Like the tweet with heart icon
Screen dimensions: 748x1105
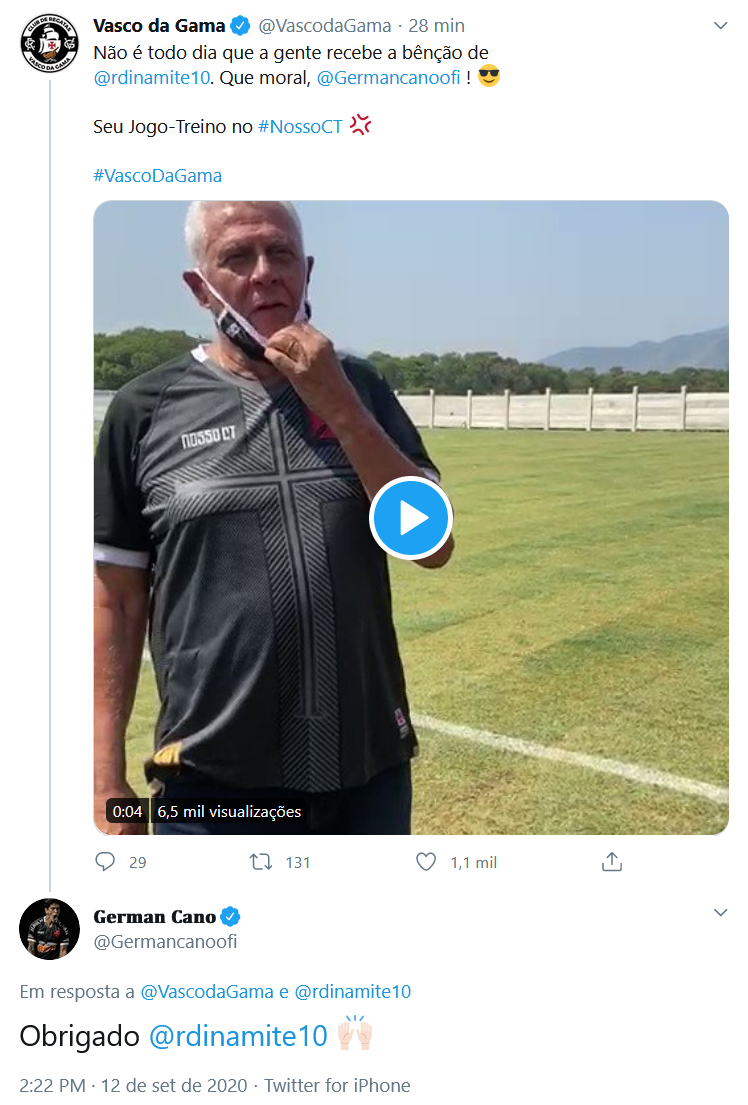426,862
